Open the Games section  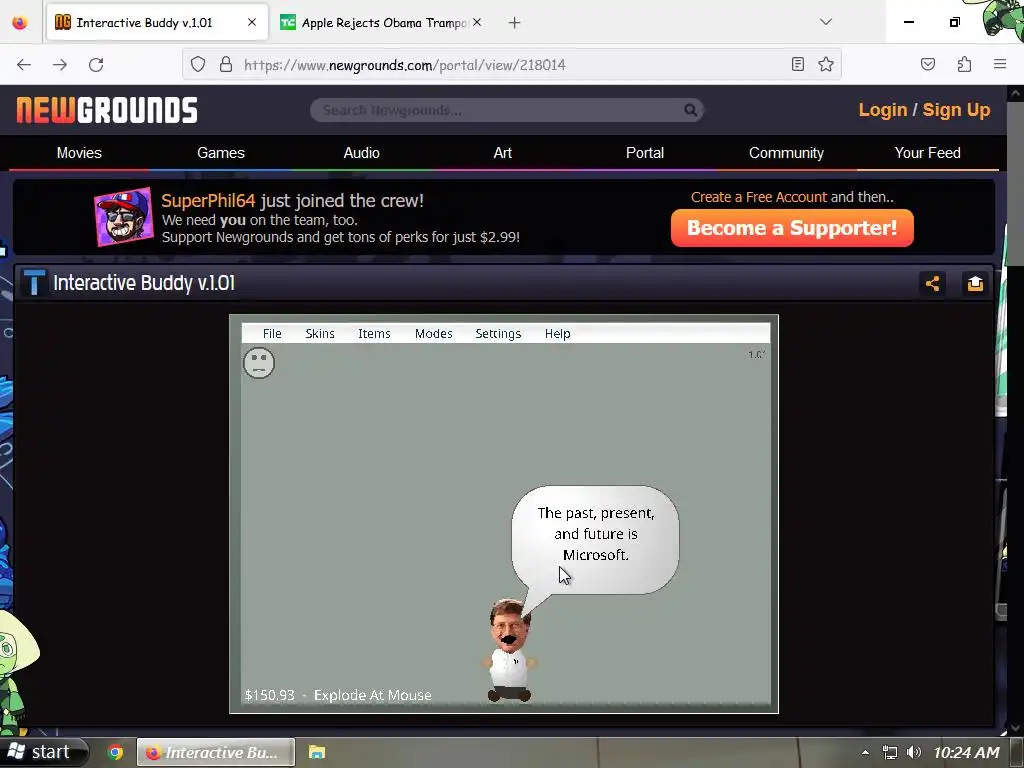221,153
